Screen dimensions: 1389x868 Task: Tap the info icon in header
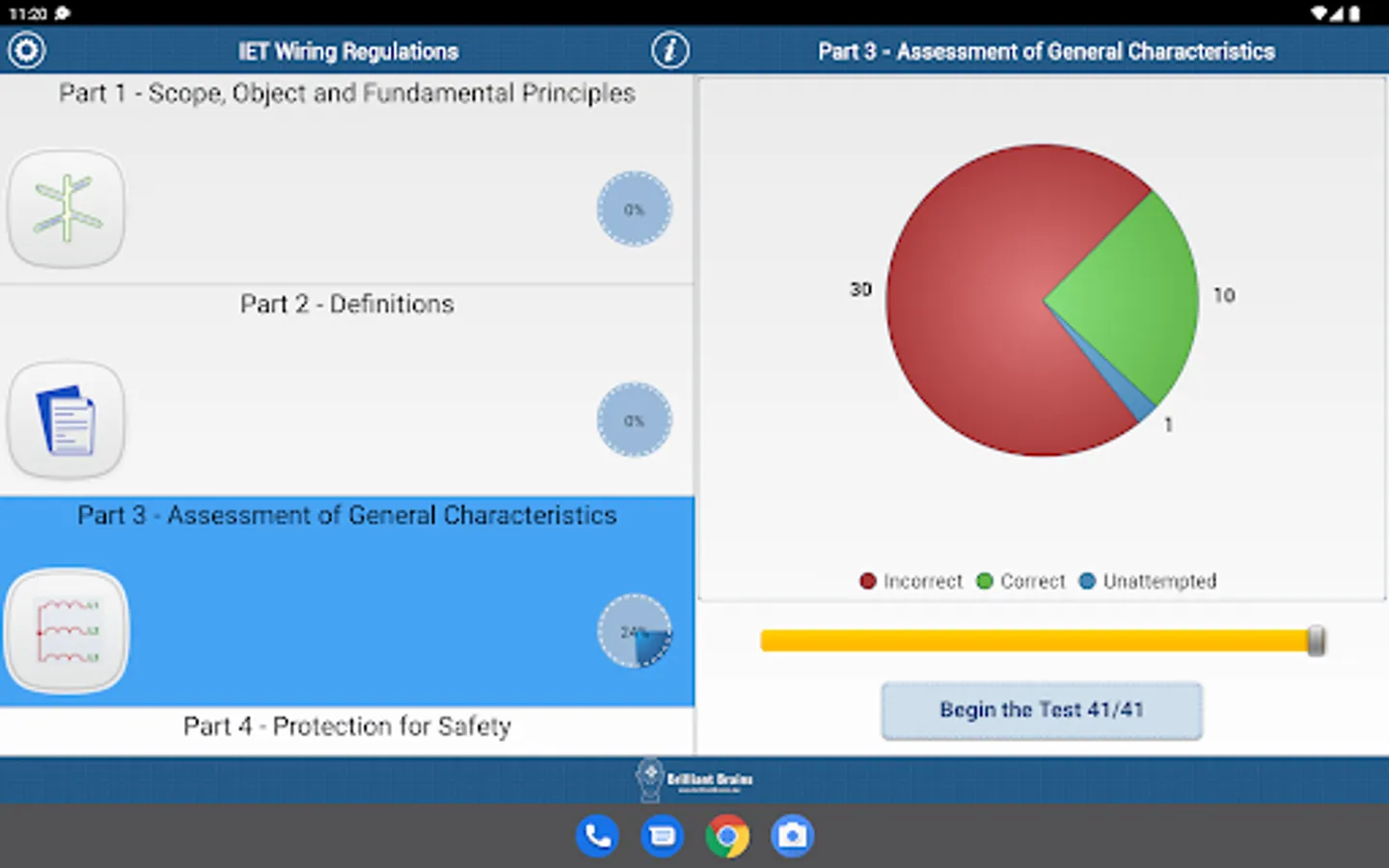670,50
